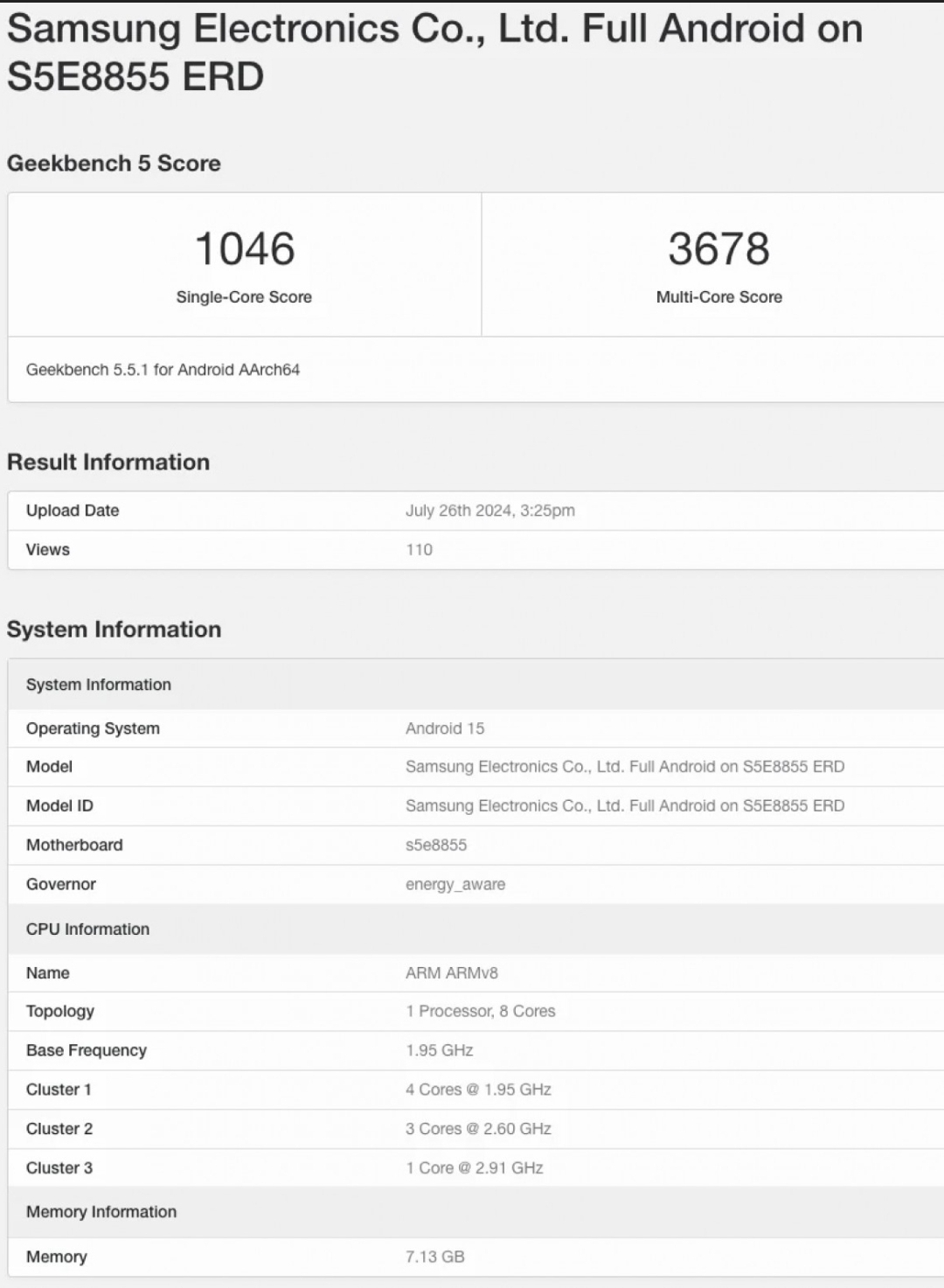
Task: Click the Multi-Core Score label
Action: [719, 297]
